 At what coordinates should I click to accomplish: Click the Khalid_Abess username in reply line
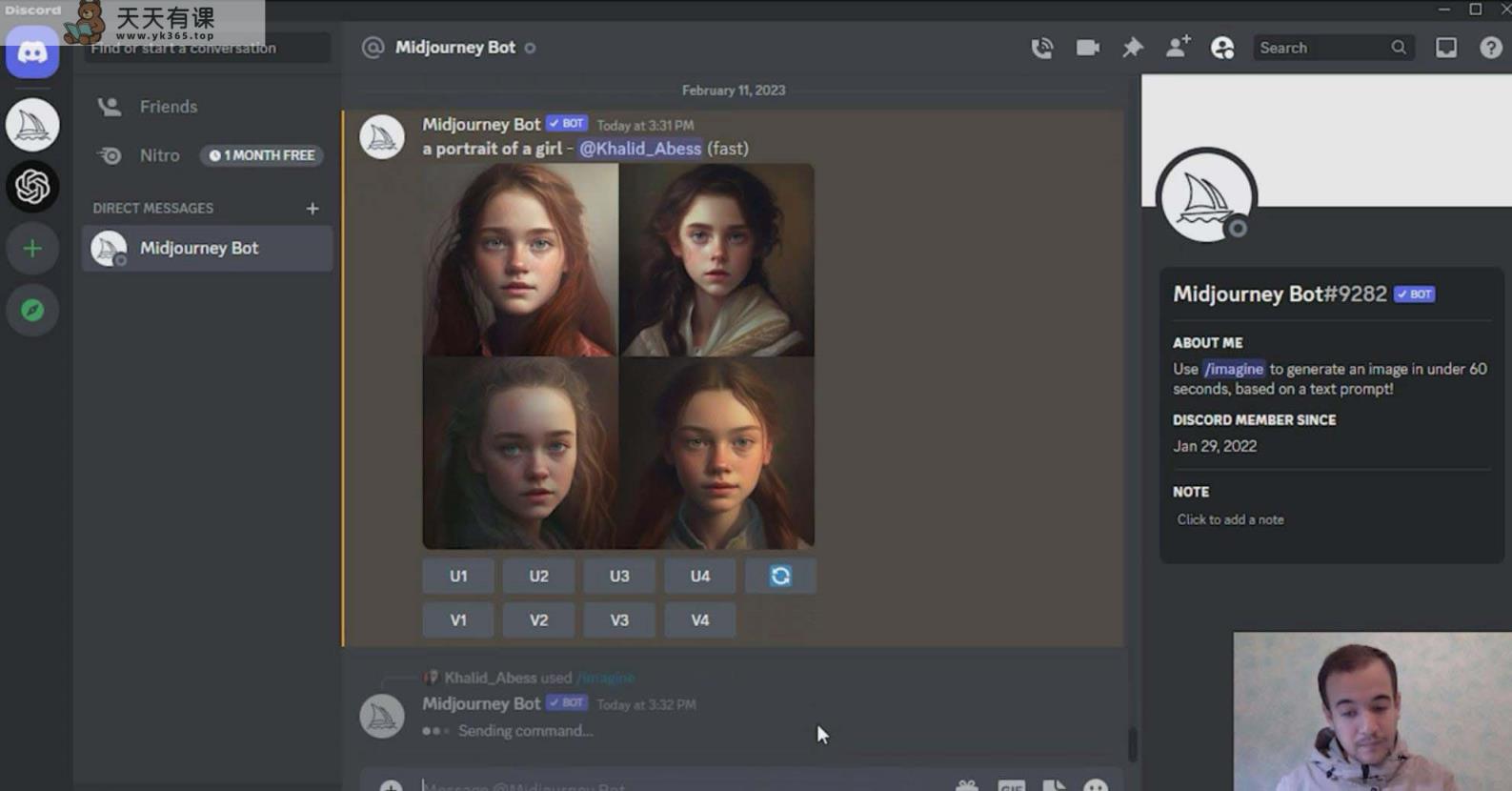point(491,678)
